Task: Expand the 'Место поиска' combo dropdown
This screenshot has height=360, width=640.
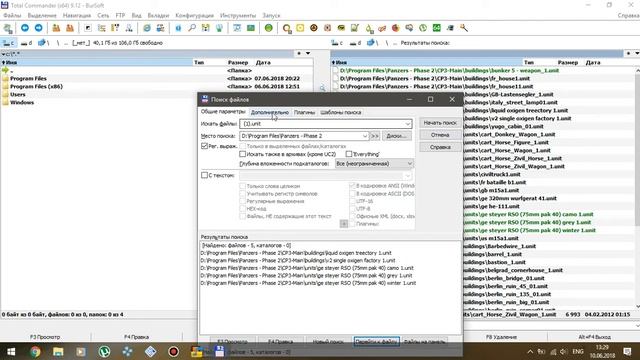Action: coord(364,136)
